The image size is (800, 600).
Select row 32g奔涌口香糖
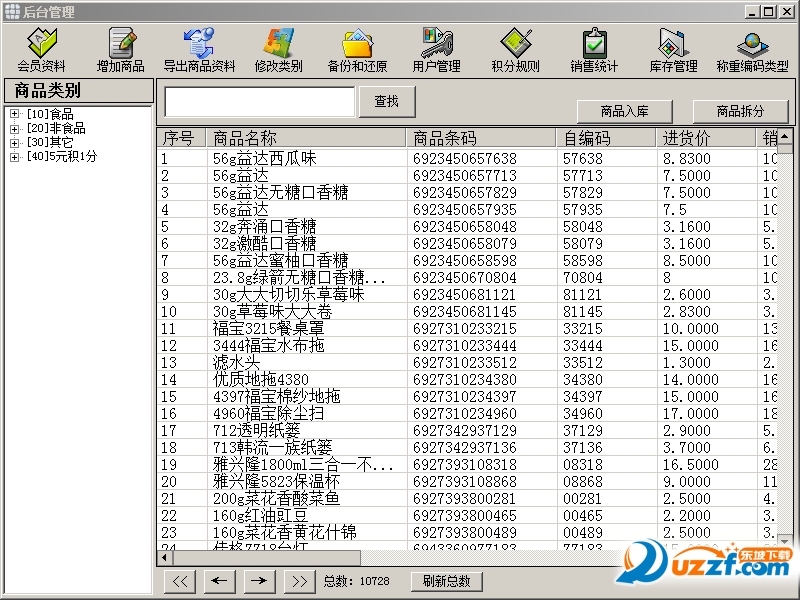click(x=467, y=227)
